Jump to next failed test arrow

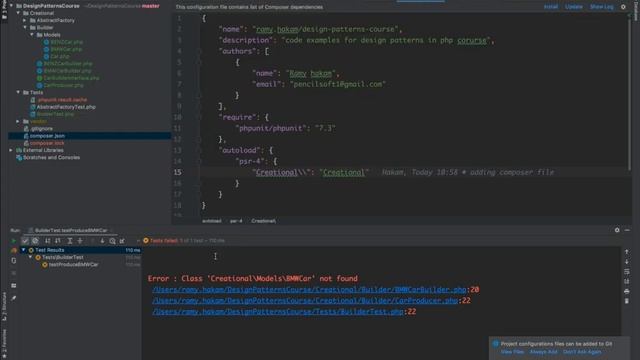click(x=102, y=241)
